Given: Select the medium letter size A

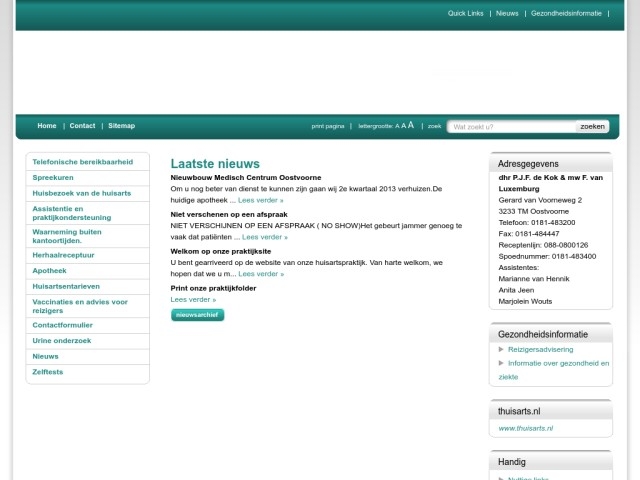Looking at the screenshot, I should 403,126.
